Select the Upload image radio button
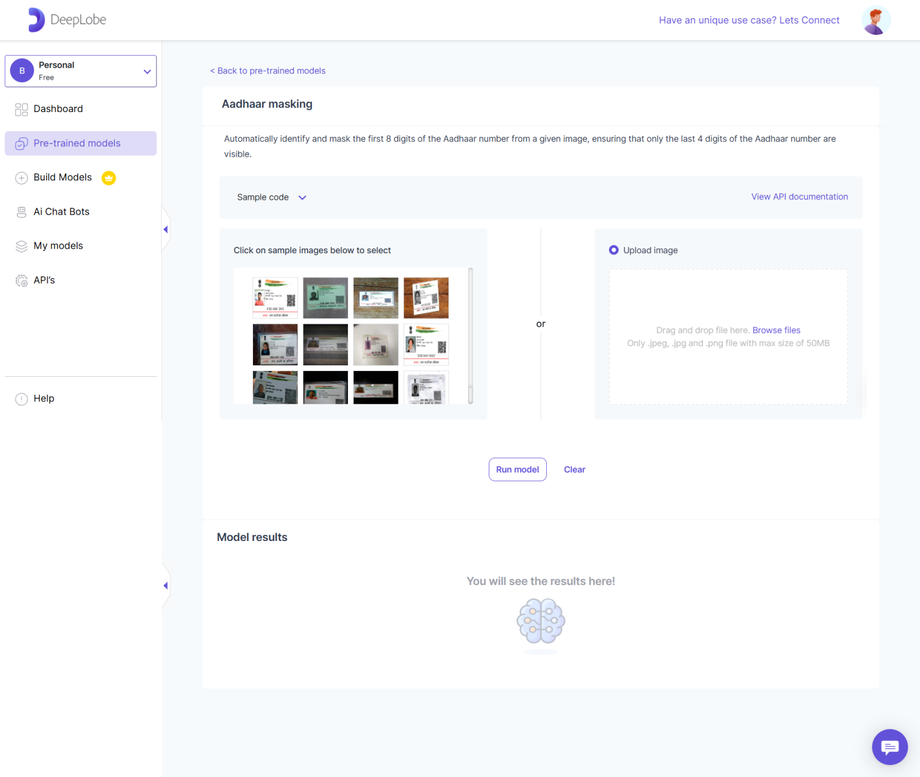This screenshot has width=920, height=777. (614, 250)
